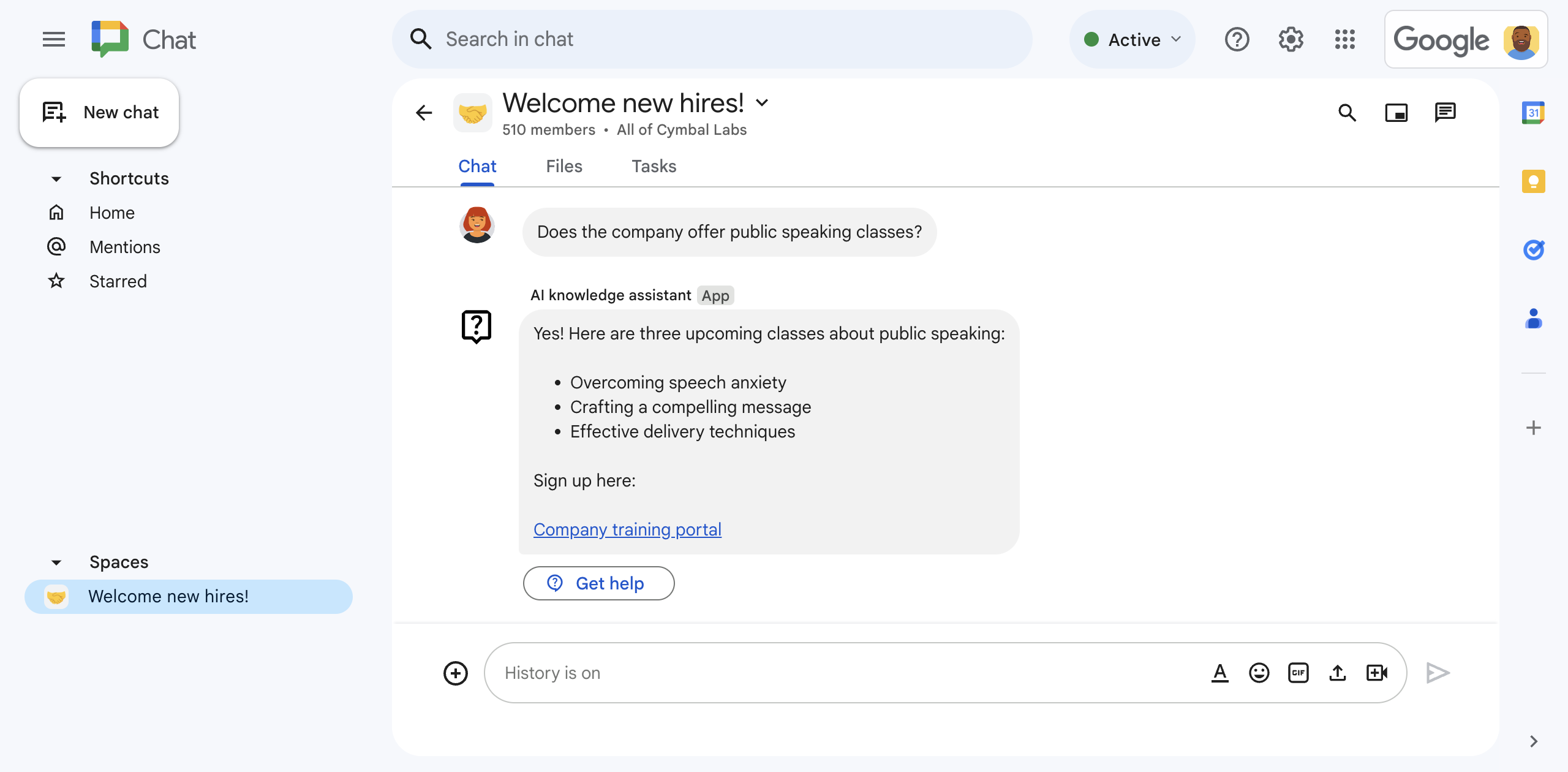Click the search icon in chat header

tap(1350, 112)
